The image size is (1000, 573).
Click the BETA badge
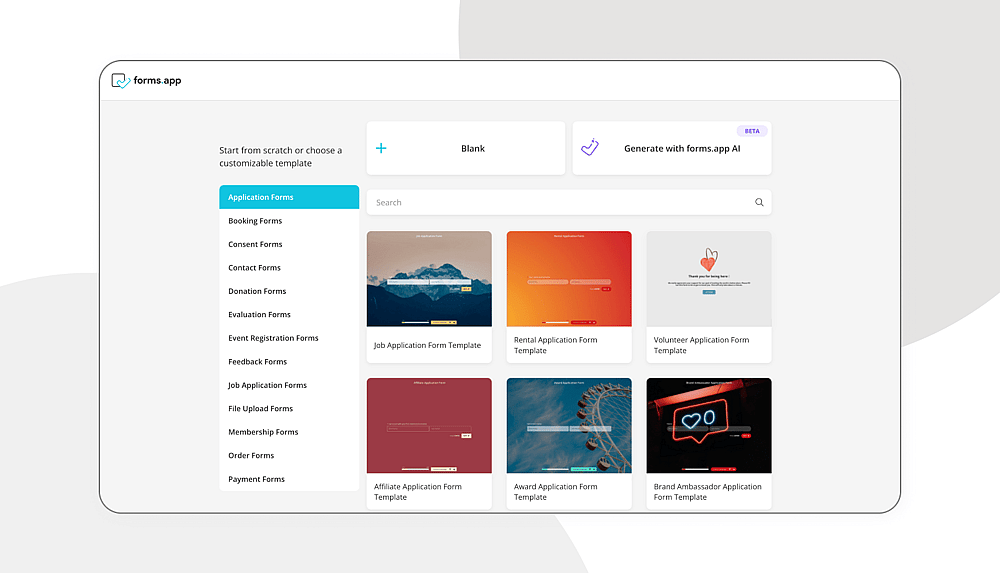tap(752, 131)
